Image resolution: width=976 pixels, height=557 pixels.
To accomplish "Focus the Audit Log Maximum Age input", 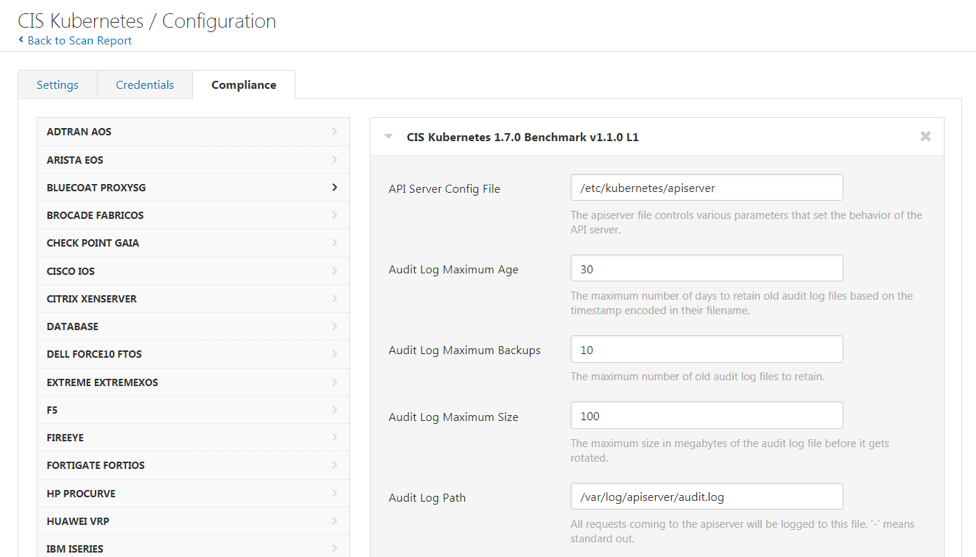I will [x=706, y=268].
